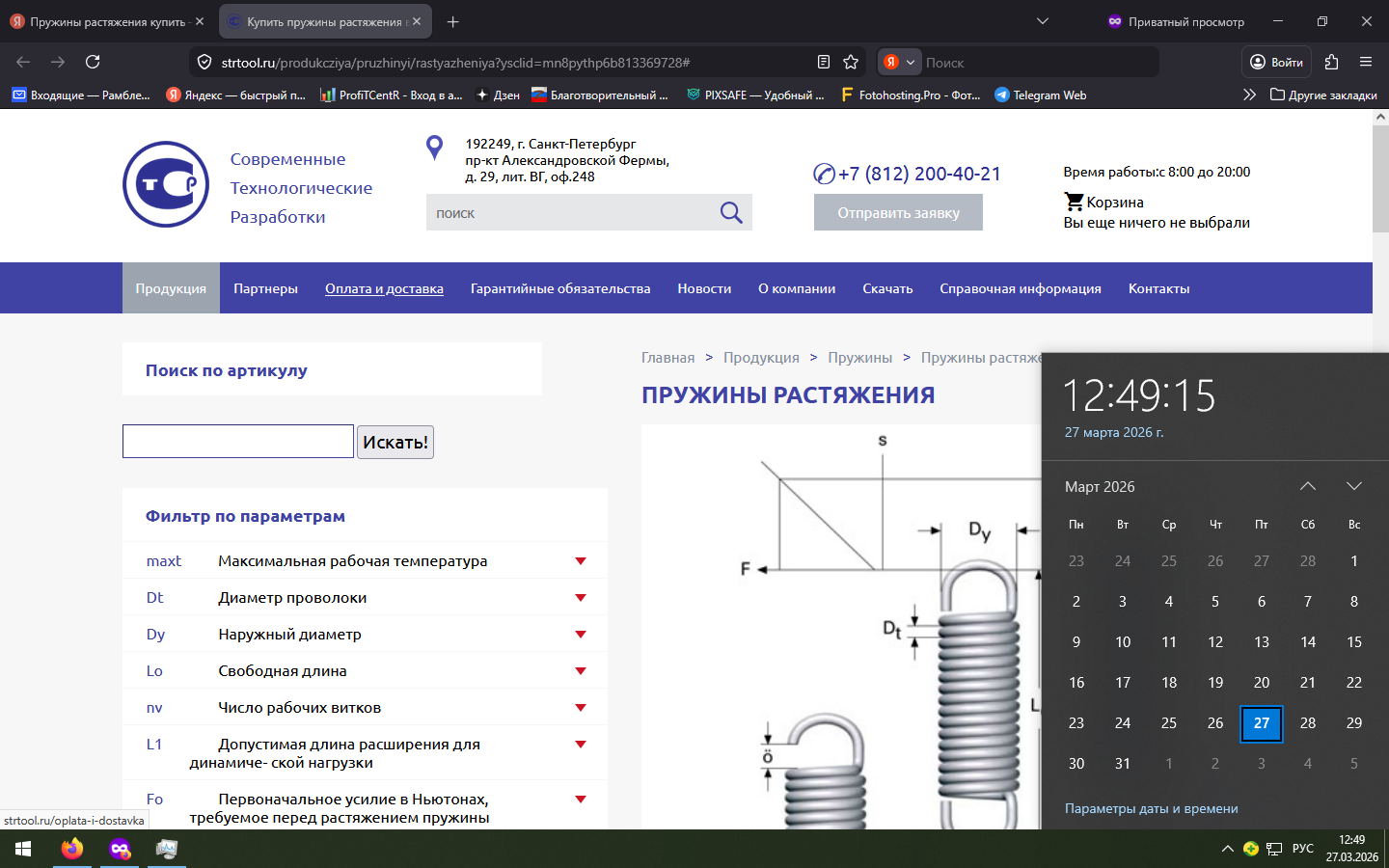Show next month in calendar

[x=1353, y=486]
